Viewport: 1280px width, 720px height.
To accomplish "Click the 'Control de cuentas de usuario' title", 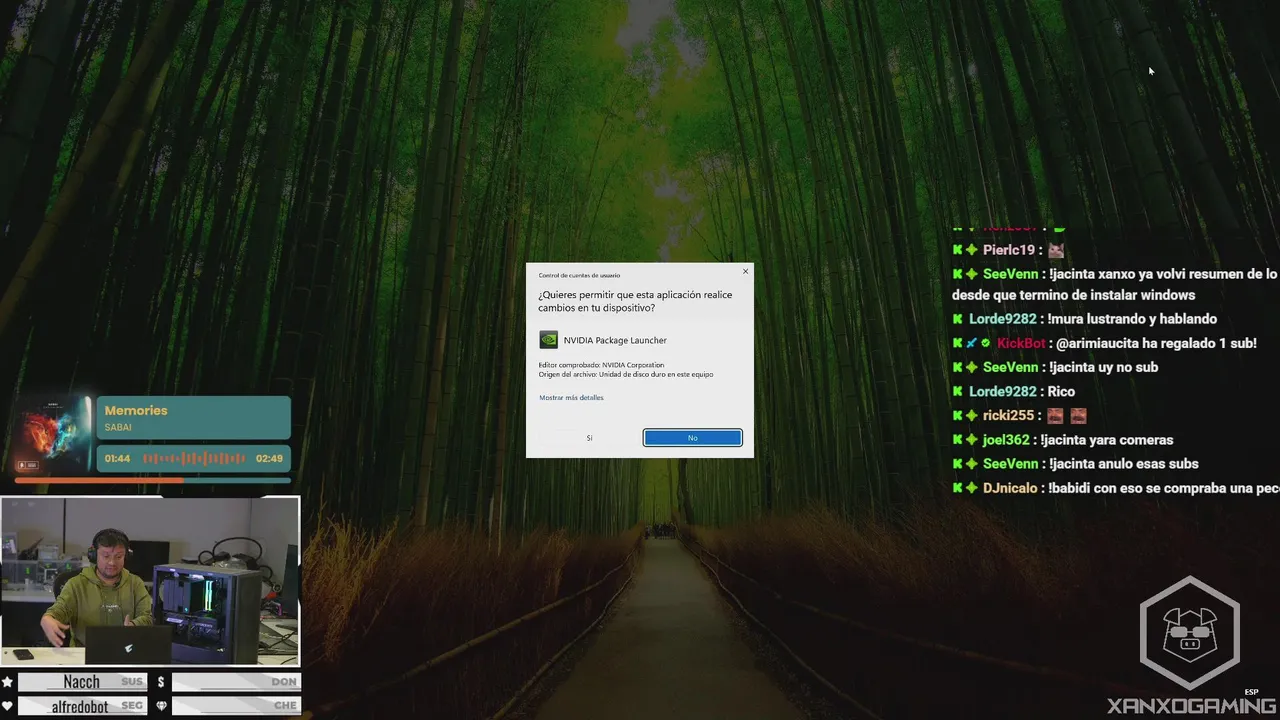I will click(x=579, y=275).
